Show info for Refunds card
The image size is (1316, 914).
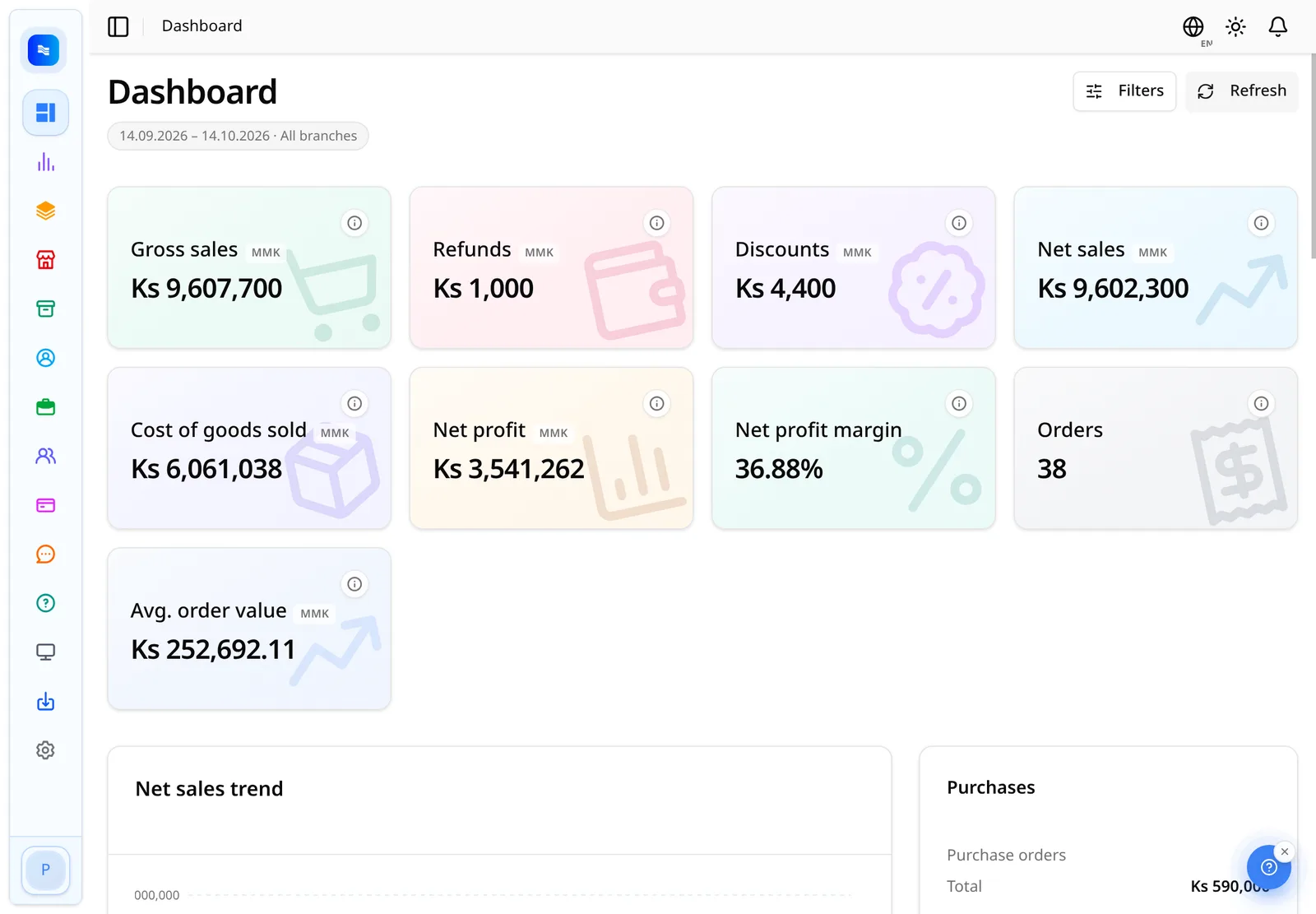tap(656, 223)
